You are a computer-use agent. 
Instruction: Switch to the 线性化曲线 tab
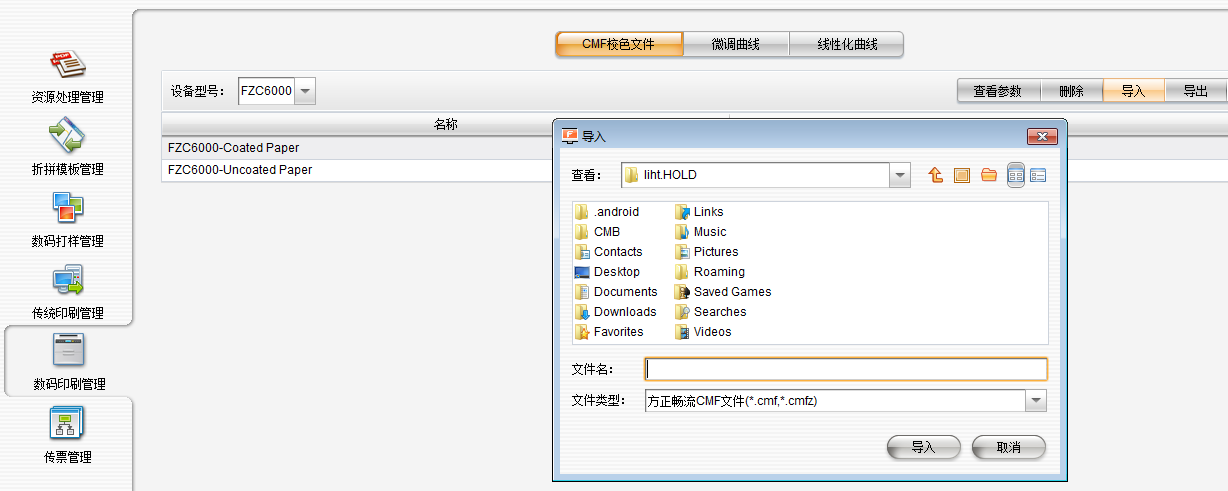coord(847,44)
